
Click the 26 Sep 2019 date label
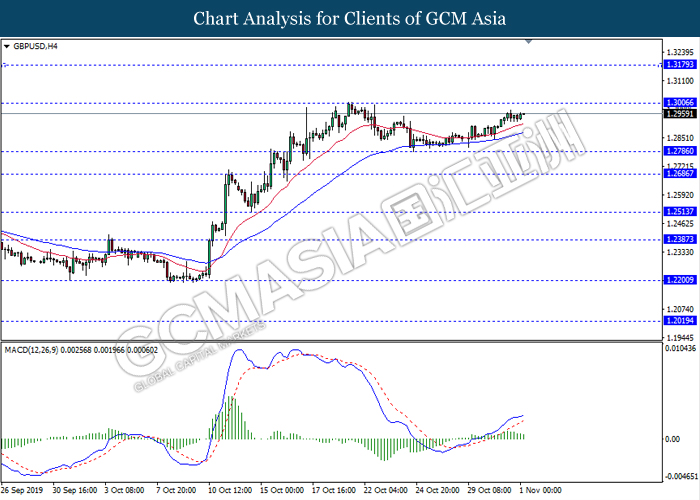[x=22, y=490]
